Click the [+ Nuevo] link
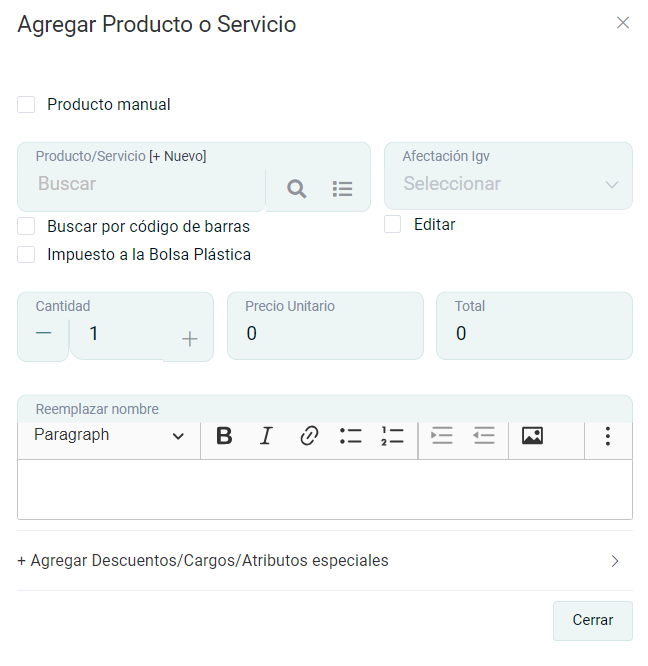The width and height of the screenshot is (648, 666). click(x=178, y=156)
